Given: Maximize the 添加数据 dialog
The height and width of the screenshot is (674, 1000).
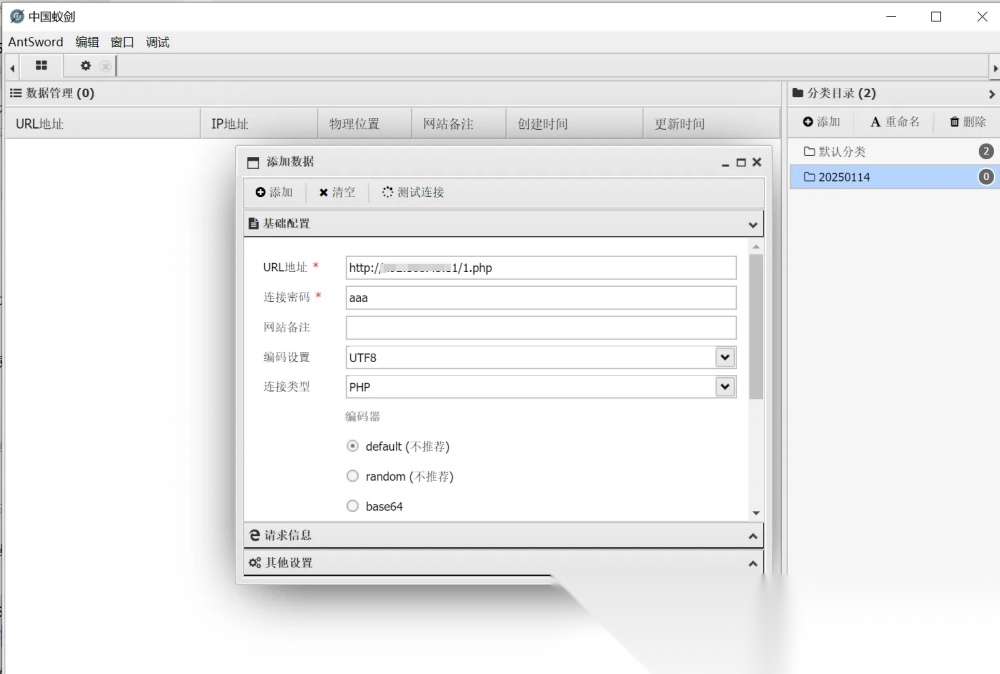Looking at the screenshot, I should [741, 163].
